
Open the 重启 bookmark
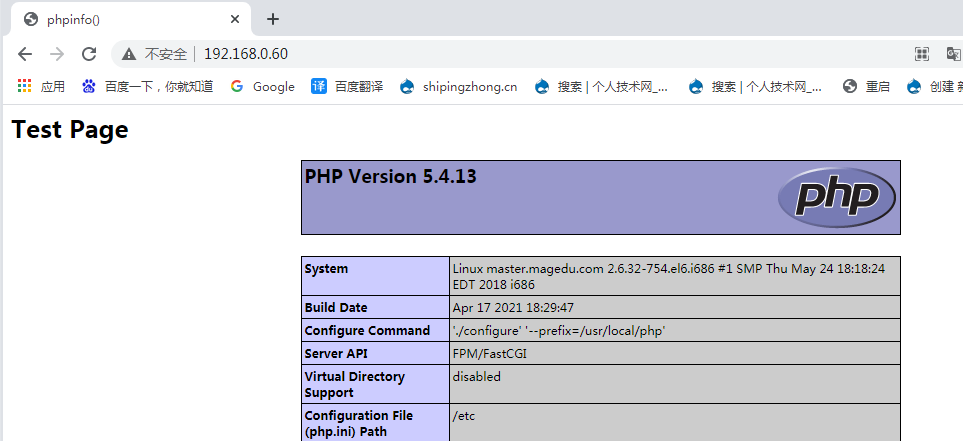(866, 87)
